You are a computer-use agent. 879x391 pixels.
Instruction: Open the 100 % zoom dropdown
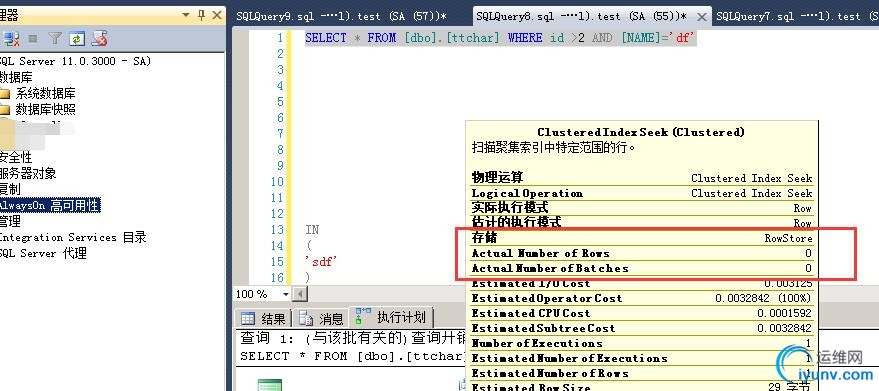click(x=285, y=294)
